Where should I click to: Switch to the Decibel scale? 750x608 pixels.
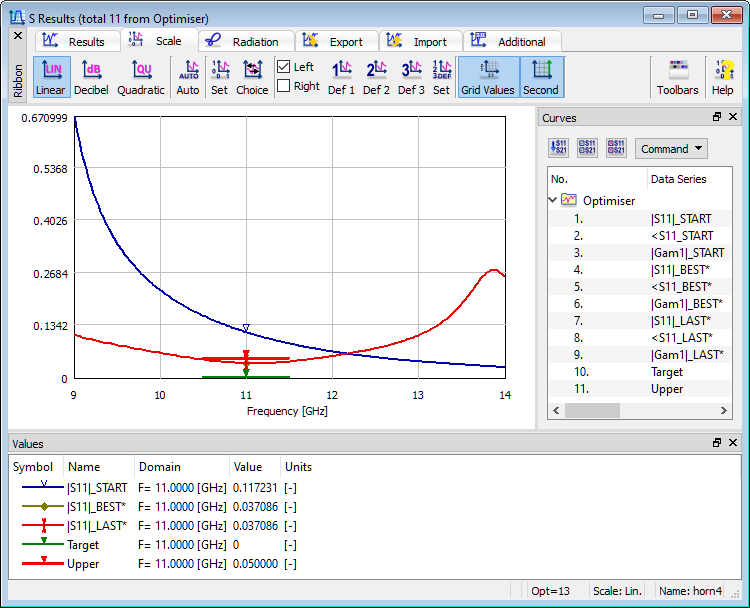pos(91,77)
